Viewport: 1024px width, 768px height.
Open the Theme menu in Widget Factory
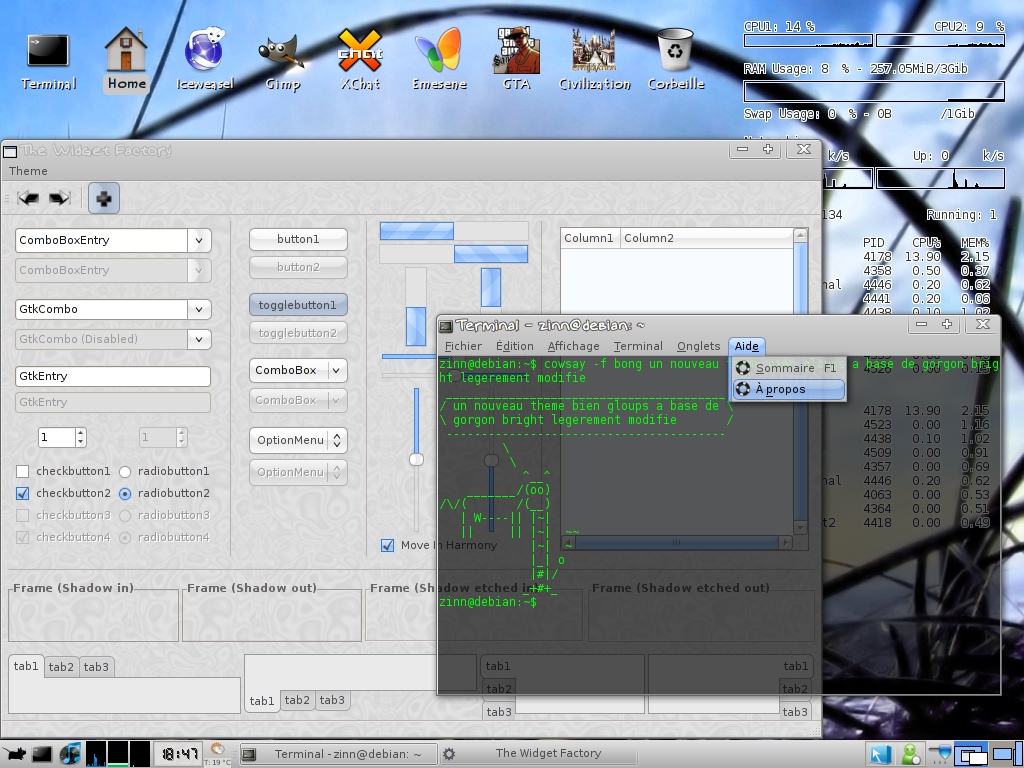(x=28, y=171)
